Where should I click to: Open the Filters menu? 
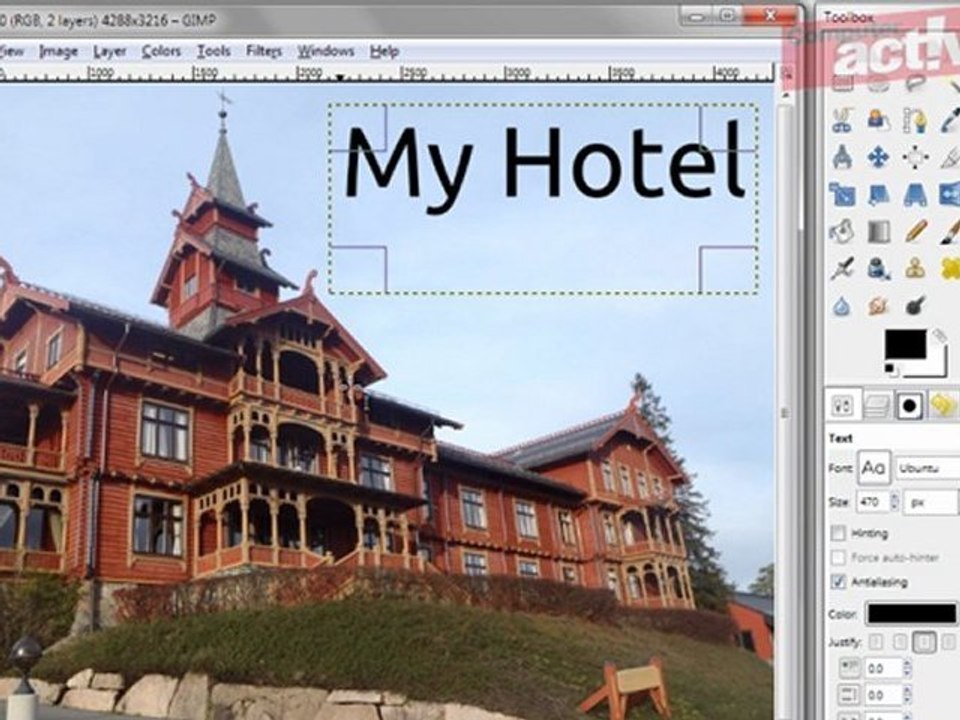coord(264,51)
